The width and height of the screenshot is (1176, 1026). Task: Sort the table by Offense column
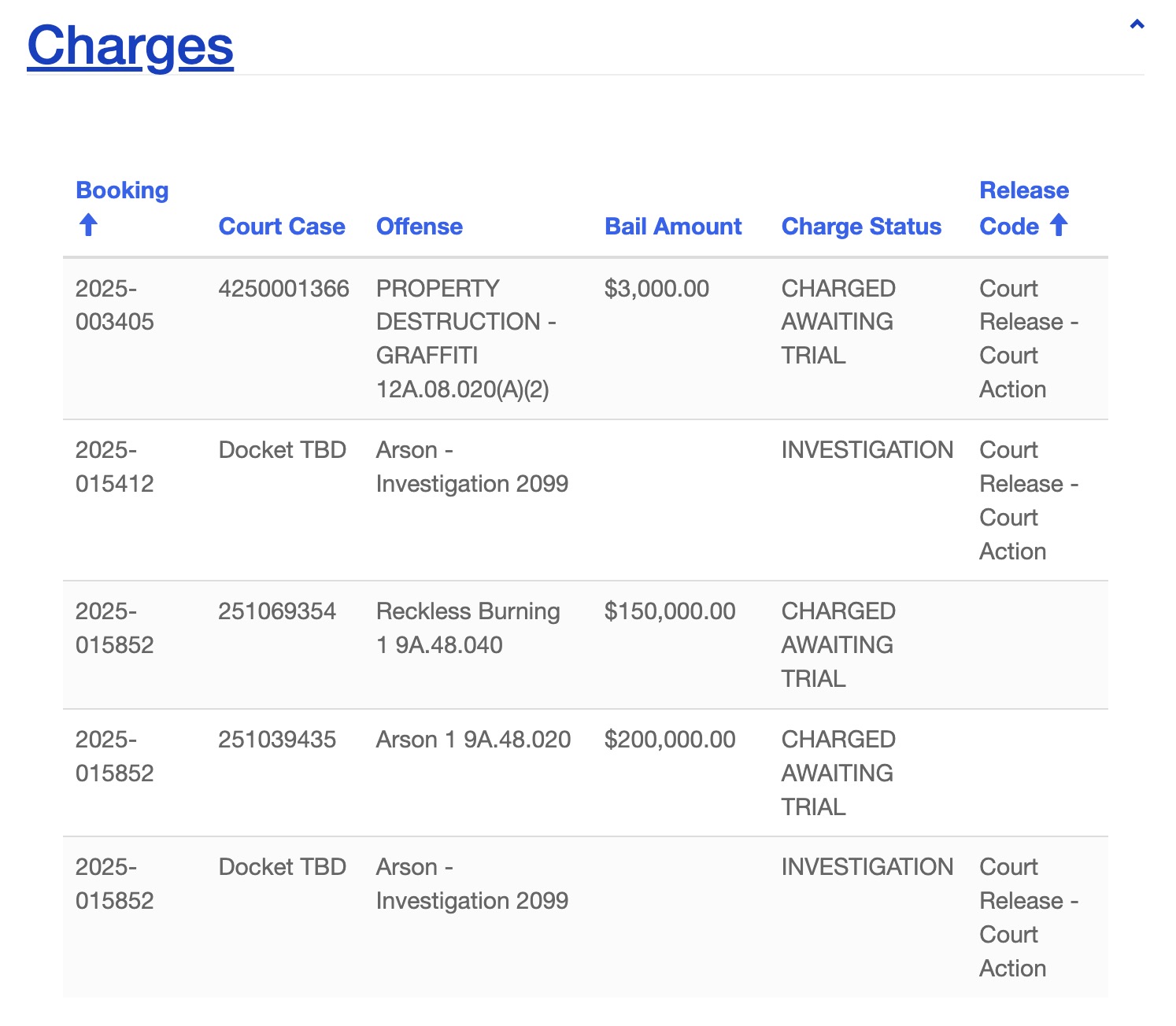click(x=419, y=227)
